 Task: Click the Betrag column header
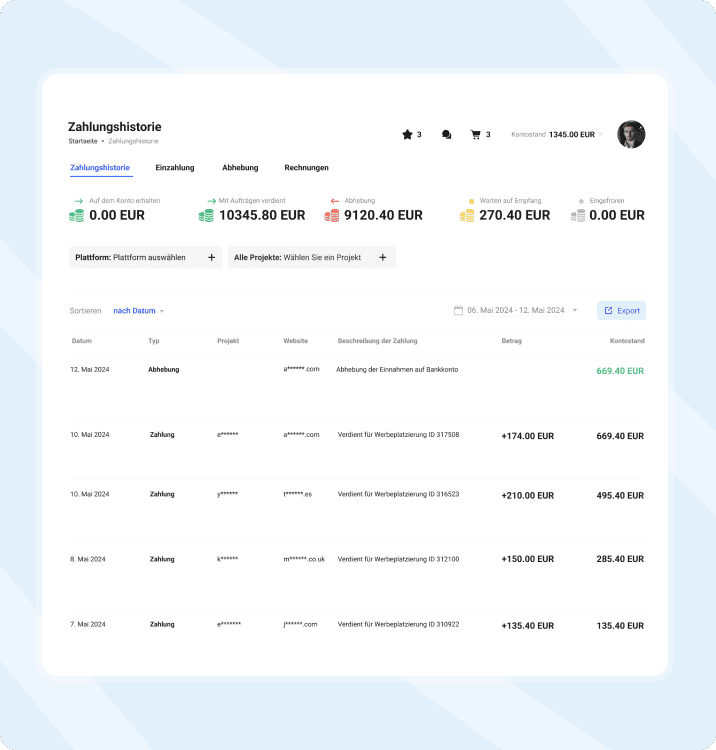click(511, 341)
